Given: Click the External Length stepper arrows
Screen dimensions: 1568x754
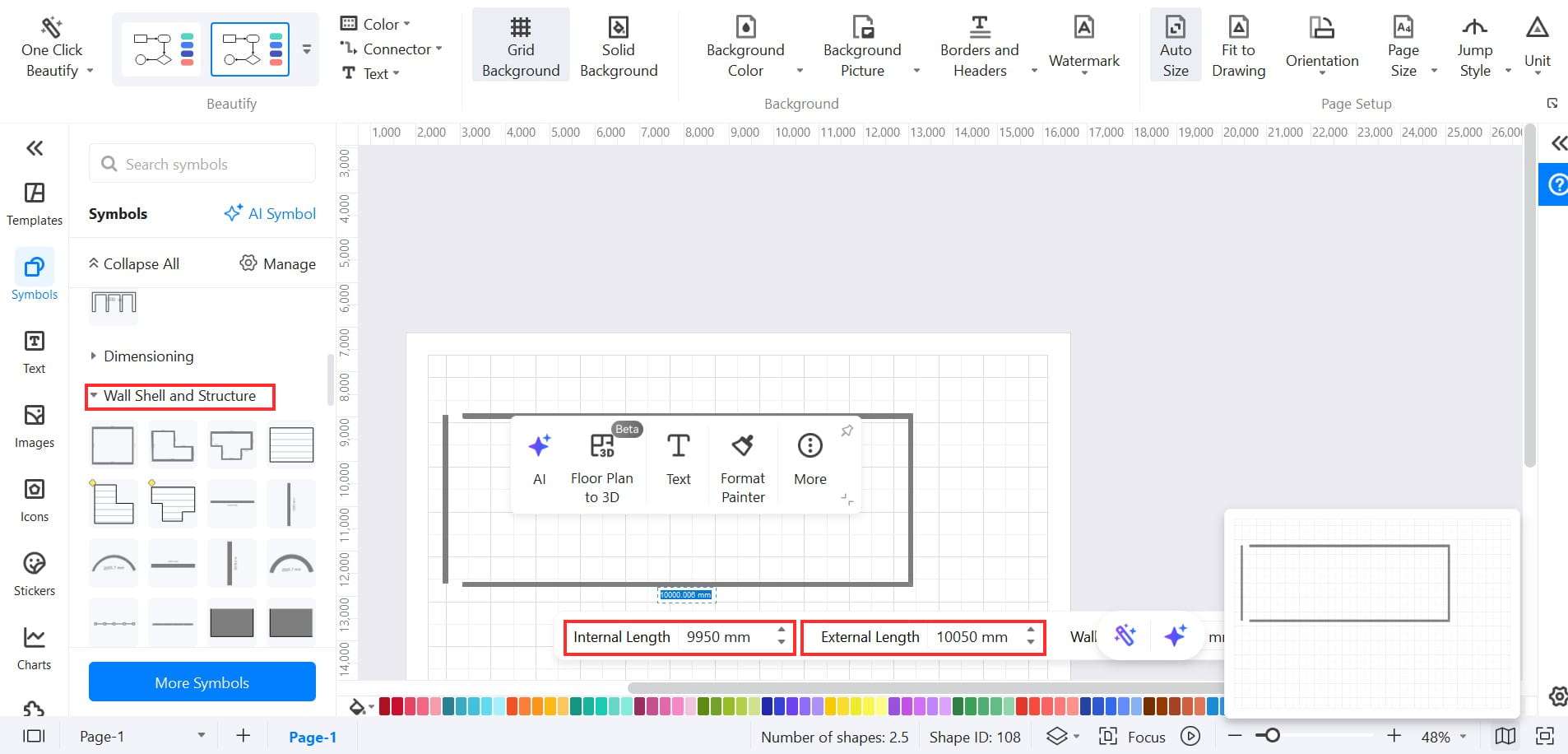Looking at the screenshot, I should tap(1031, 636).
